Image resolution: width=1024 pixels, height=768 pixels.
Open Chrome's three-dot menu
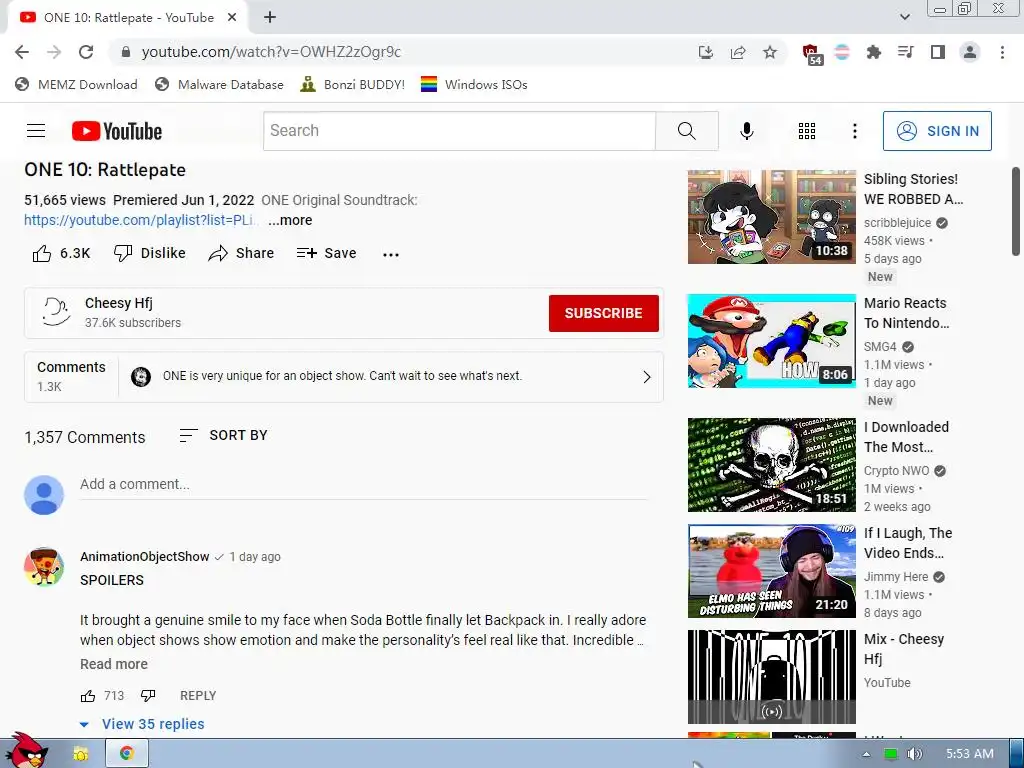coord(1002,52)
